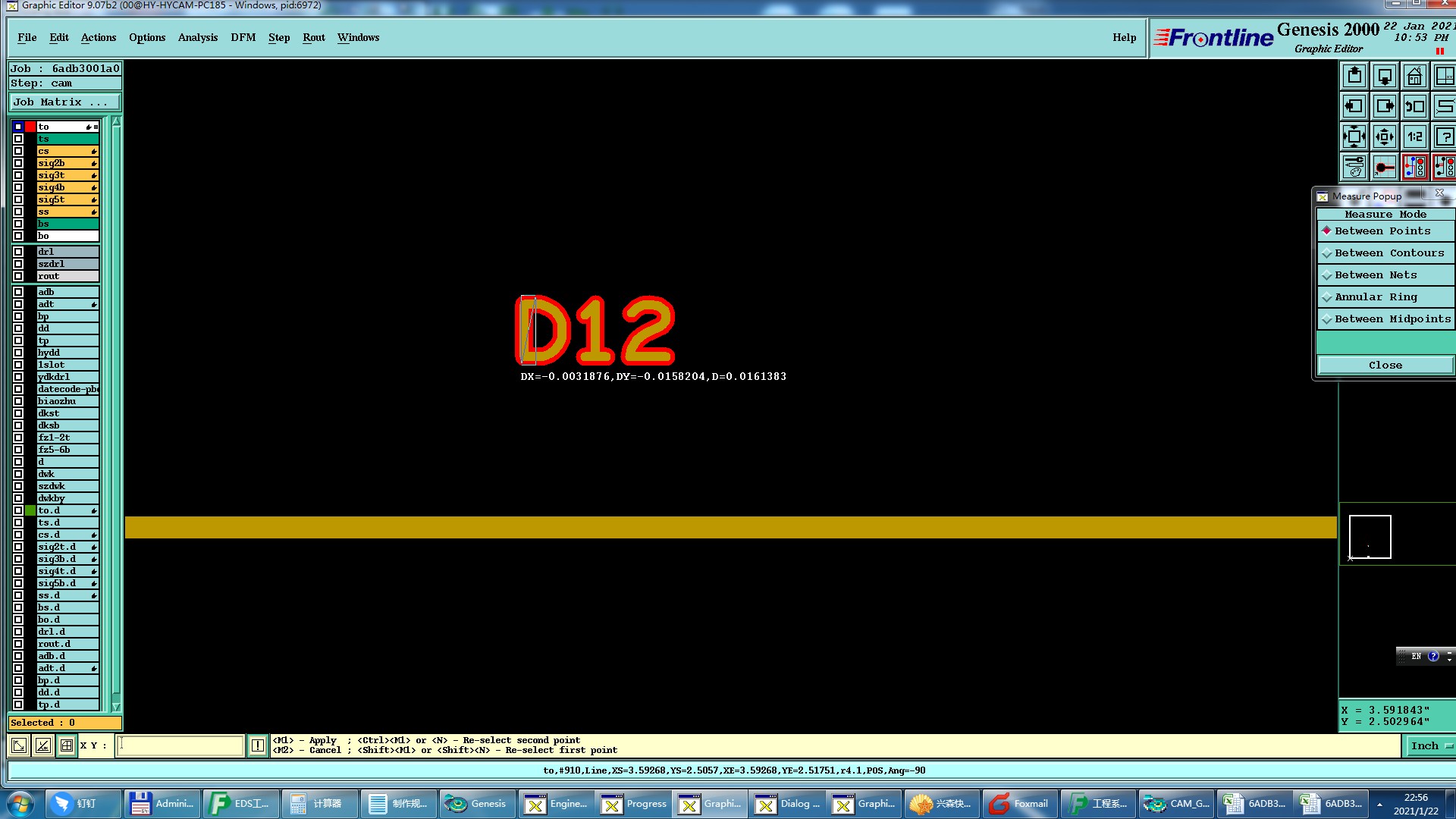Toggle checkbox for the to.d layer
Viewport: 1456px width, 819px height.
tap(18, 510)
